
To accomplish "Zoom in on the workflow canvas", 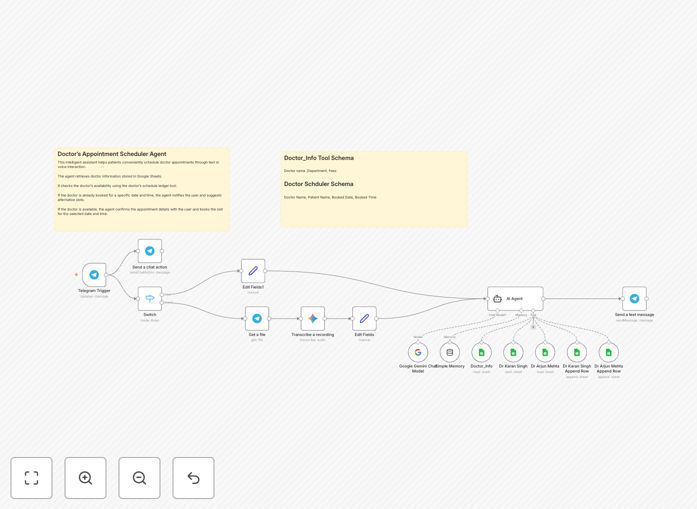I will pos(85,478).
